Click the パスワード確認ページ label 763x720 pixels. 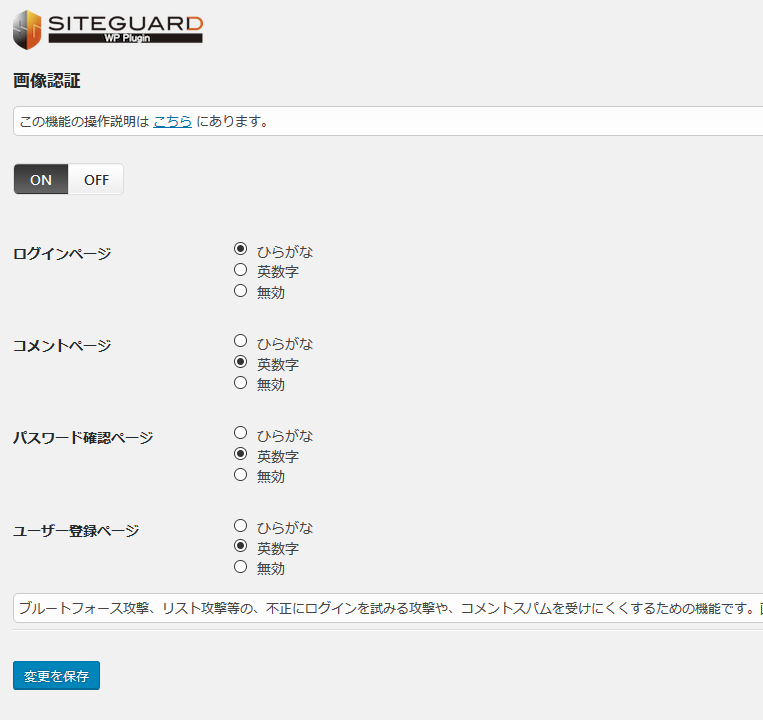pos(83,437)
